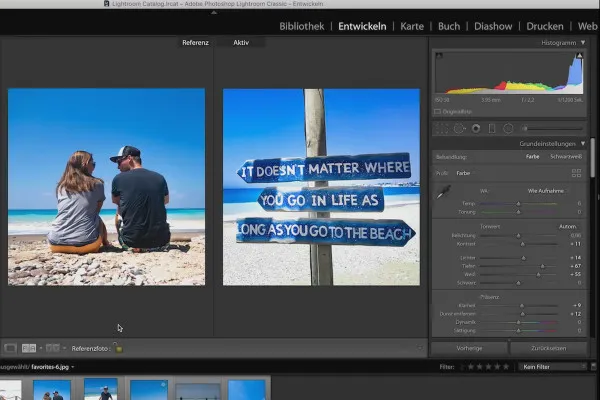Select the graduated filter tool
This screenshot has height=400, width=600.
coord(491,128)
